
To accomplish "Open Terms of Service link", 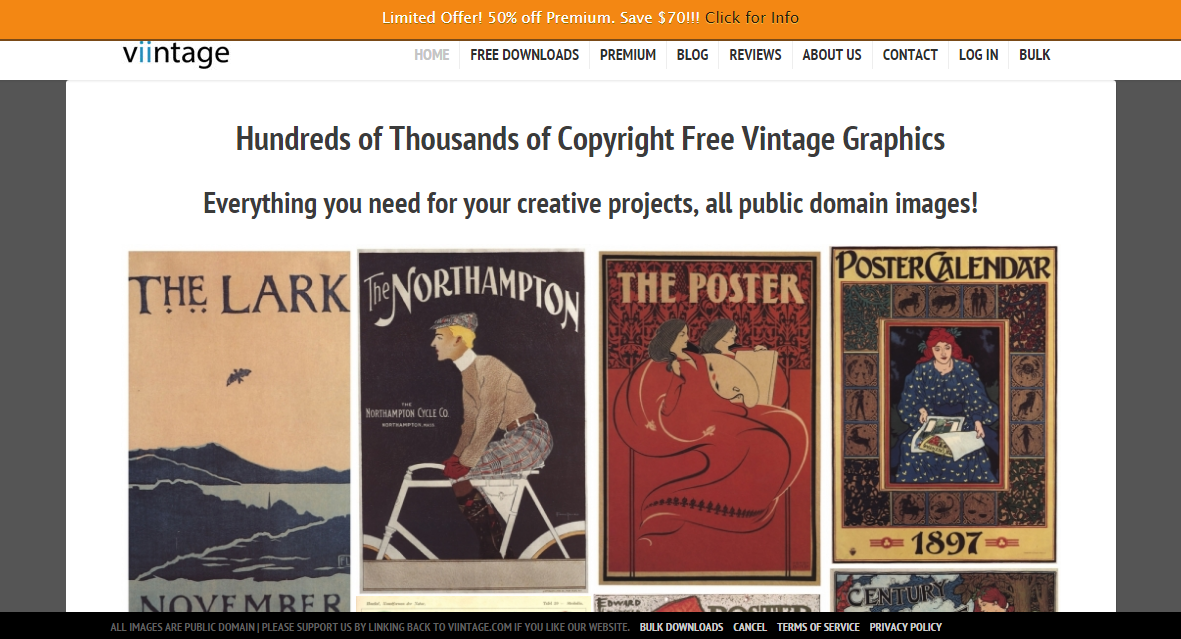I will [818, 627].
